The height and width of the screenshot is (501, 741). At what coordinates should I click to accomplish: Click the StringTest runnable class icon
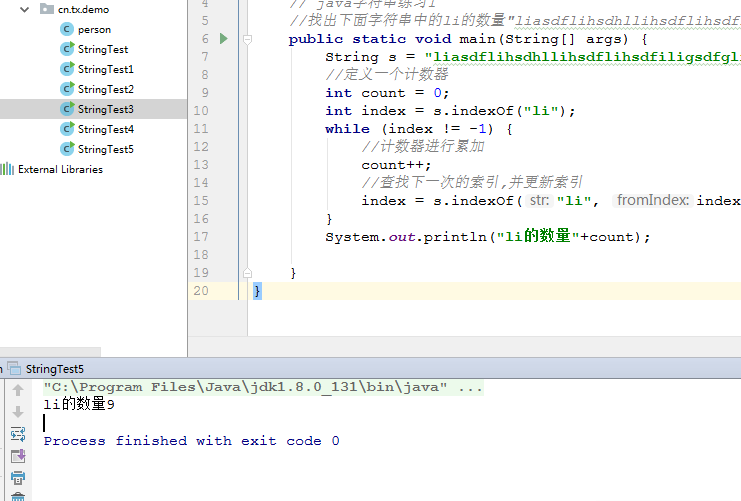click(x=67, y=49)
